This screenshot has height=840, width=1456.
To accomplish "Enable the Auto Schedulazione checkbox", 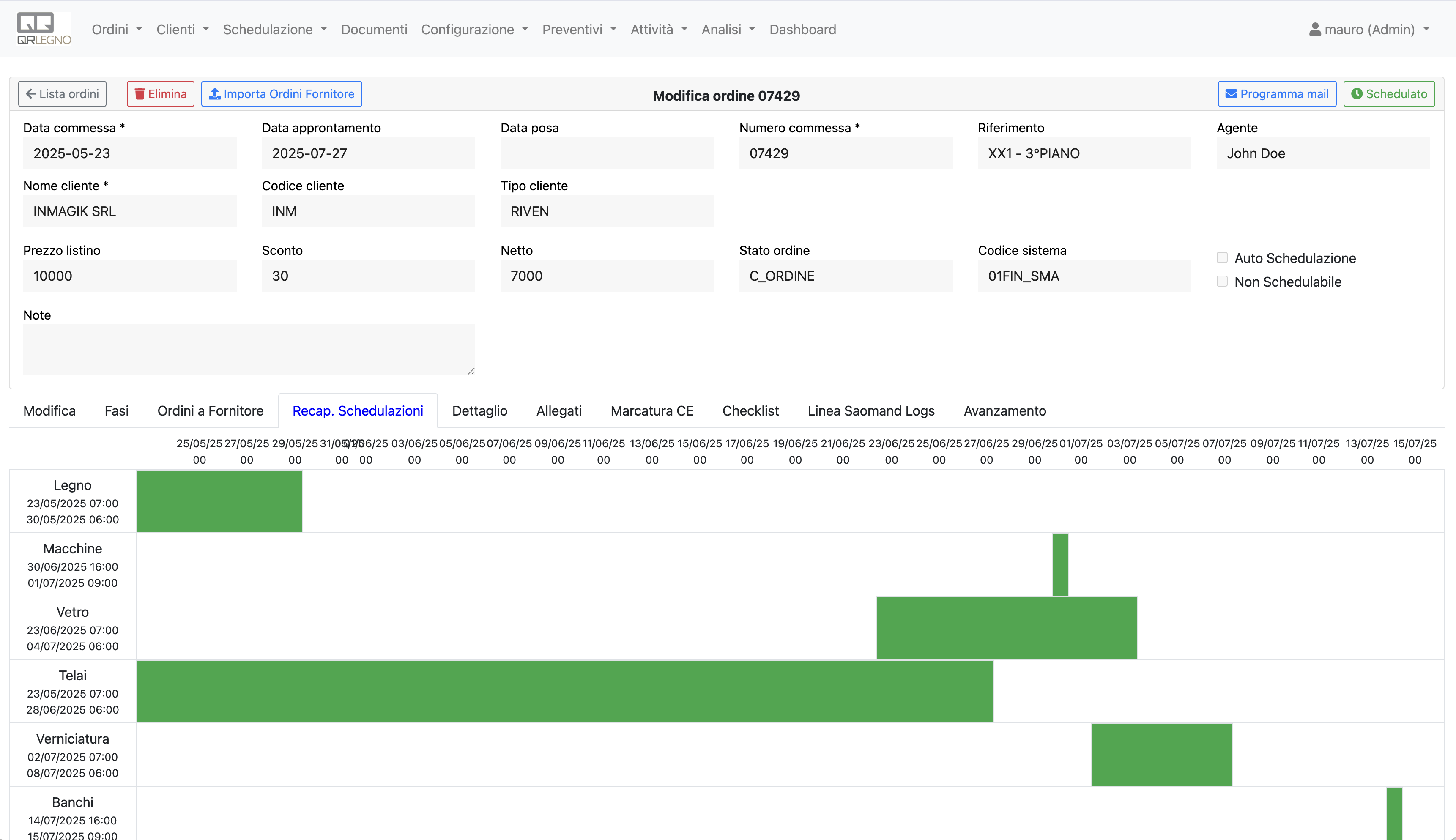I will 1222,257.
